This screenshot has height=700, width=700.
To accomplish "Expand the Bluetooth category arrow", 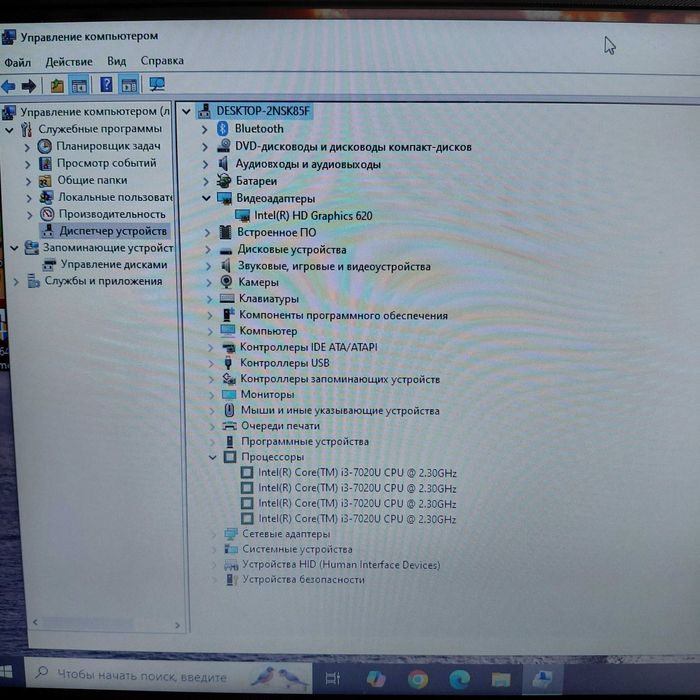I will click(x=204, y=129).
